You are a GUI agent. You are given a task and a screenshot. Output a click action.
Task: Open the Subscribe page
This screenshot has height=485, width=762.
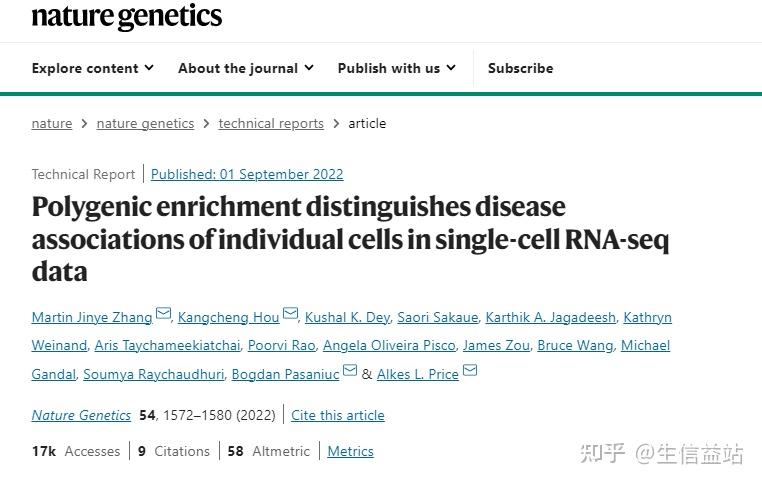[520, 68]
